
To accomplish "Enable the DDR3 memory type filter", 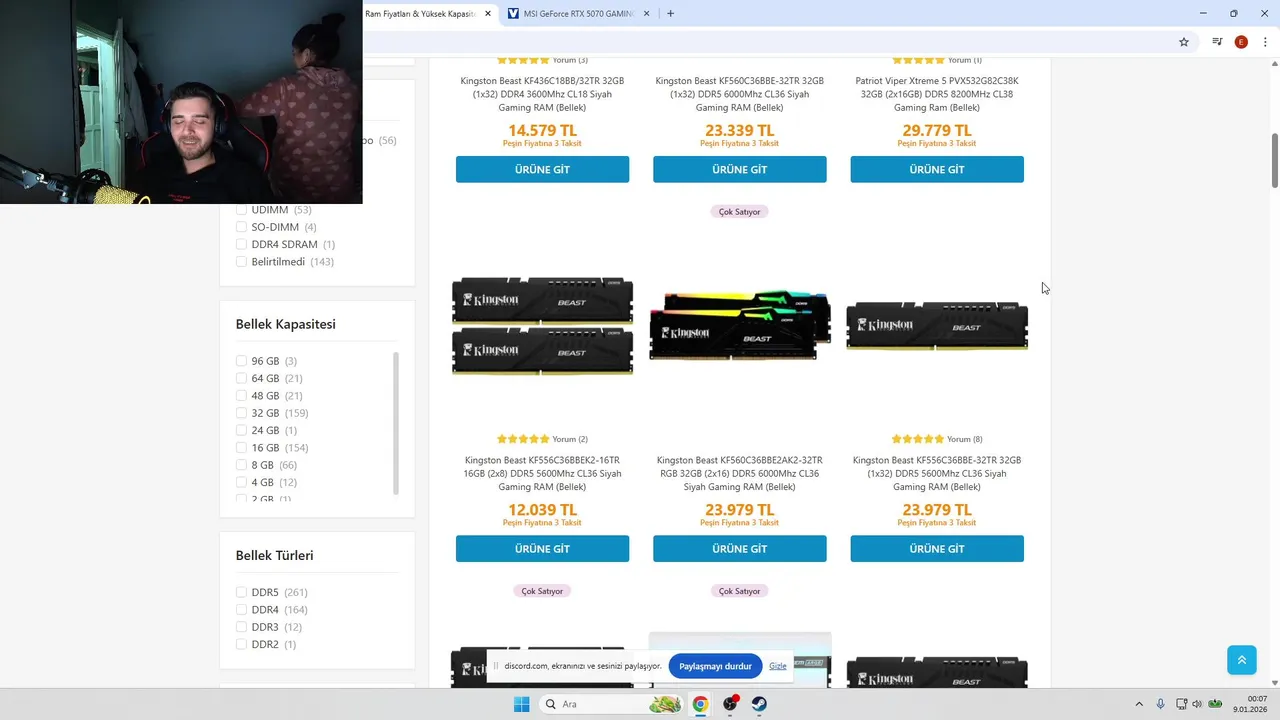I will pos(241,627).
